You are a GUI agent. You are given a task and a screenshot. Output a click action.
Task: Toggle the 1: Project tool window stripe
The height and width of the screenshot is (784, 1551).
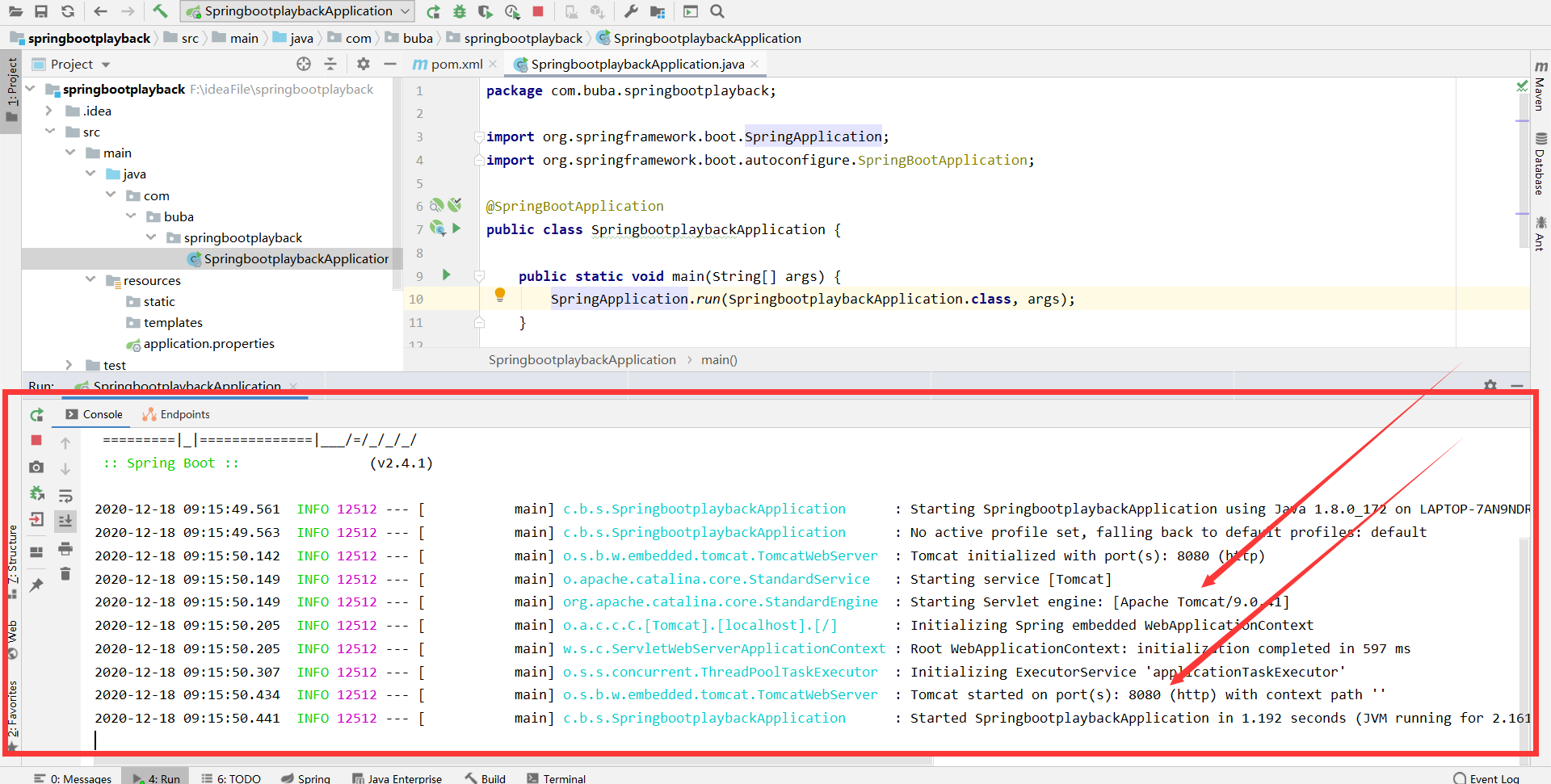coord(11,89)
